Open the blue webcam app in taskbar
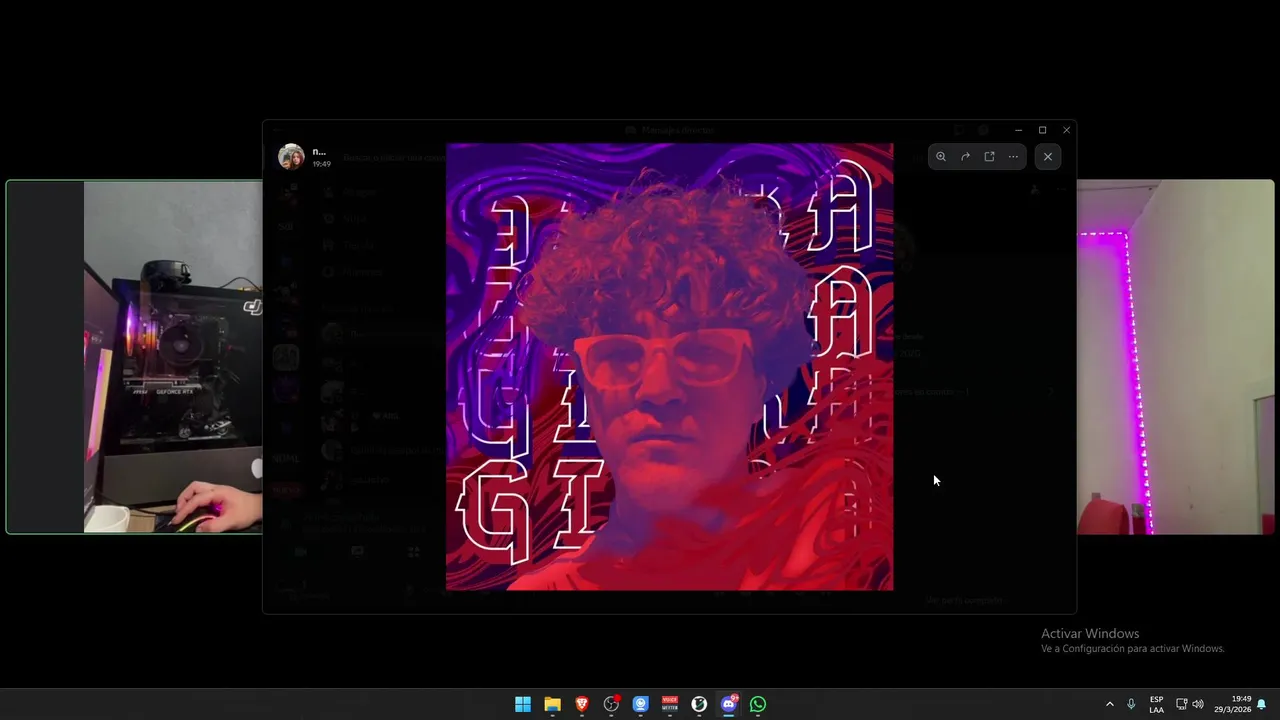Viewport: 1280px width, 720px height. click(641, 704)
